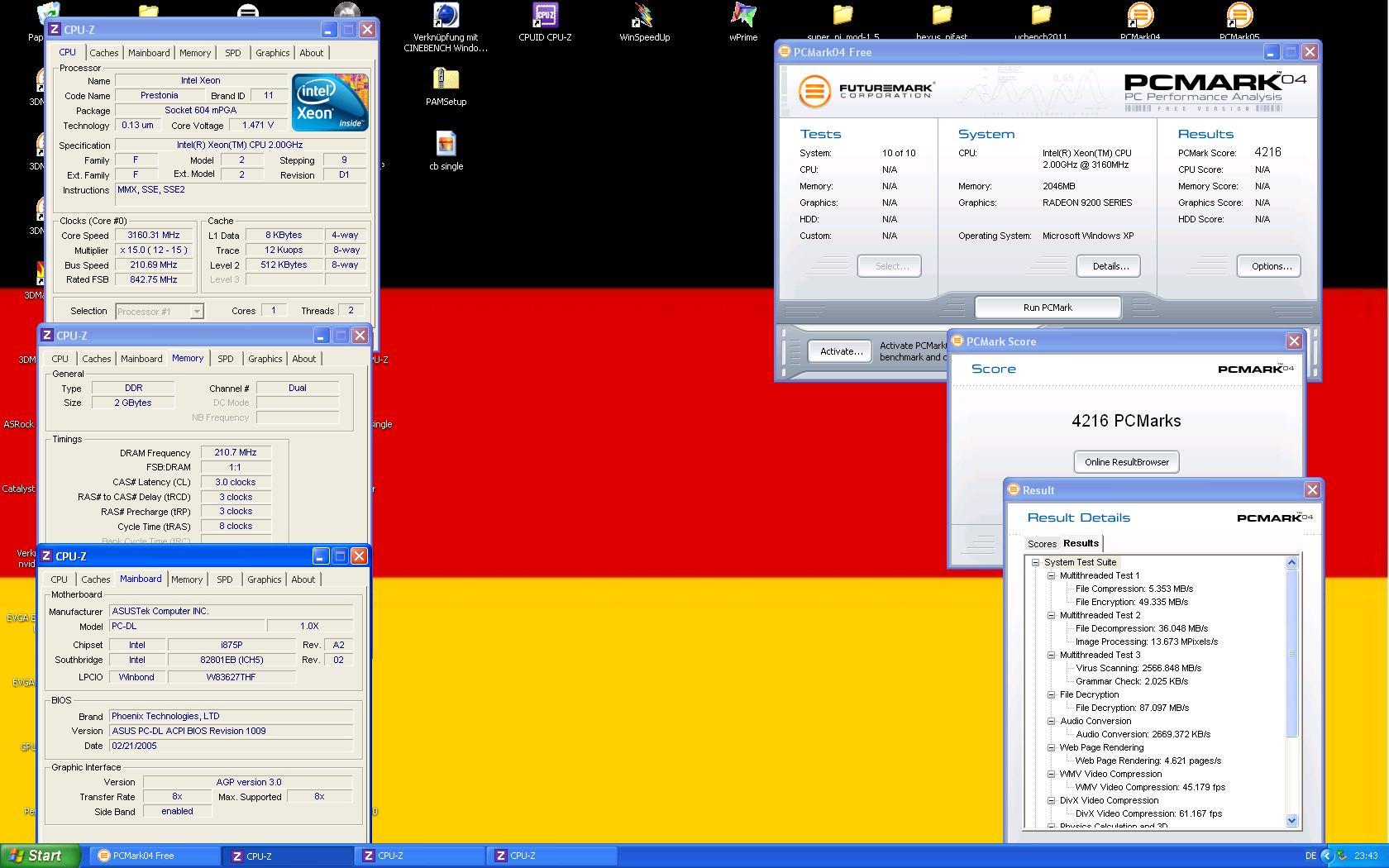Click the Windows Start button
This screenshot has height=868, width=1389.
[40, 856]
